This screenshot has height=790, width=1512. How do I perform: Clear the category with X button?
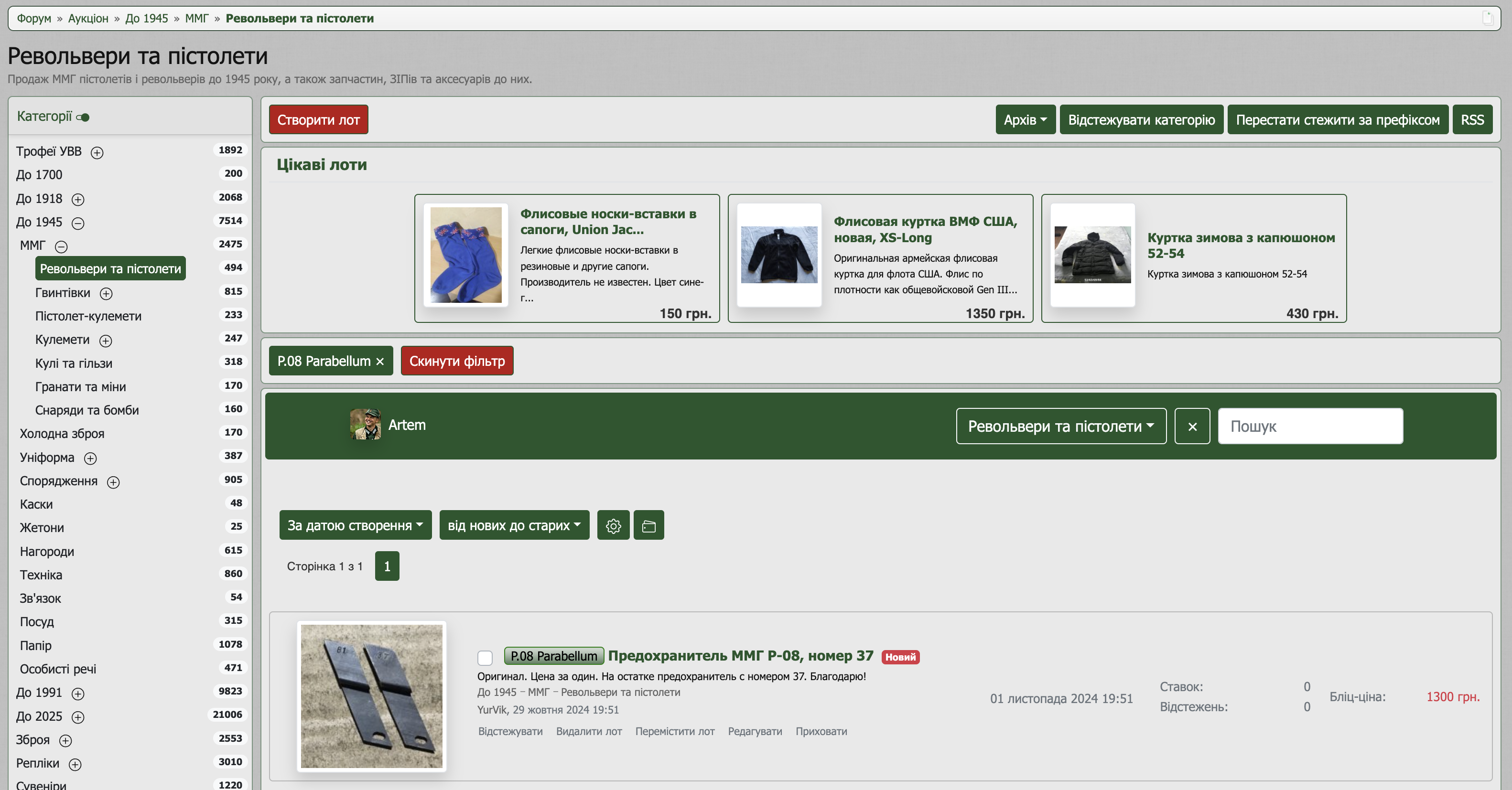1191,427
